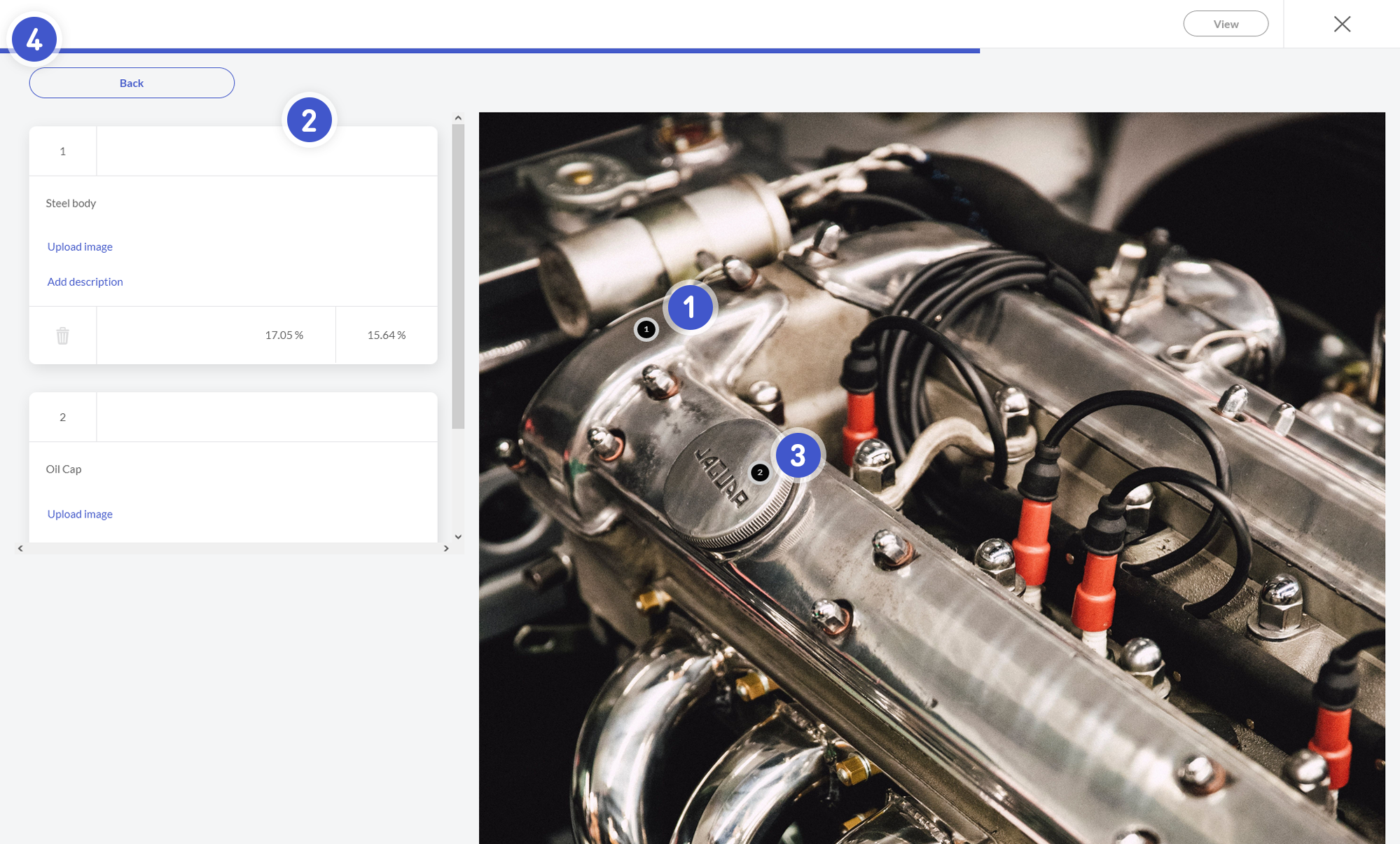Delete hotspot 1 with the trash icon
The image size is (1400, 844).
click(62, 335)
